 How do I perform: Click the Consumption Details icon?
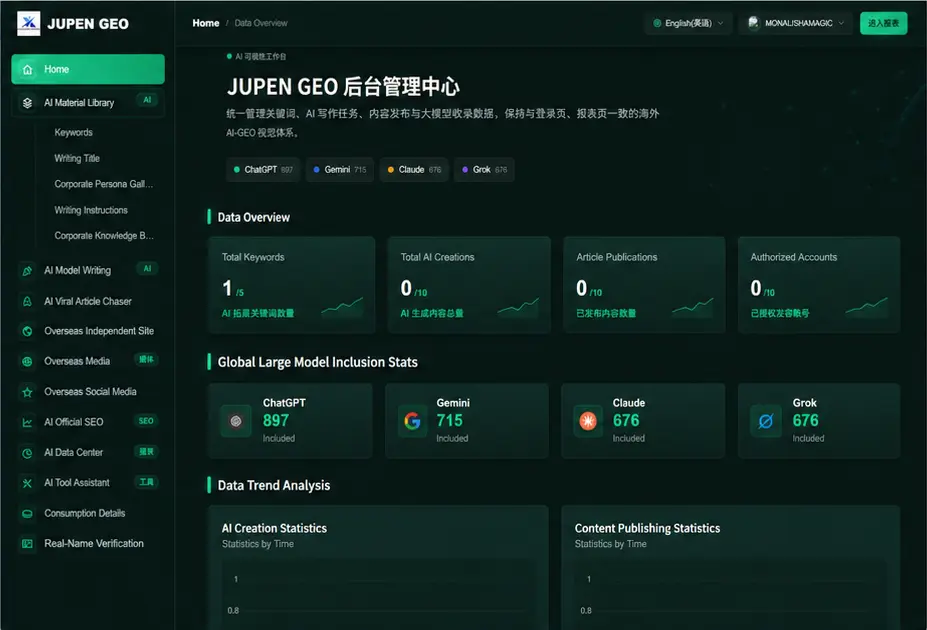click(x=27, y=514)
